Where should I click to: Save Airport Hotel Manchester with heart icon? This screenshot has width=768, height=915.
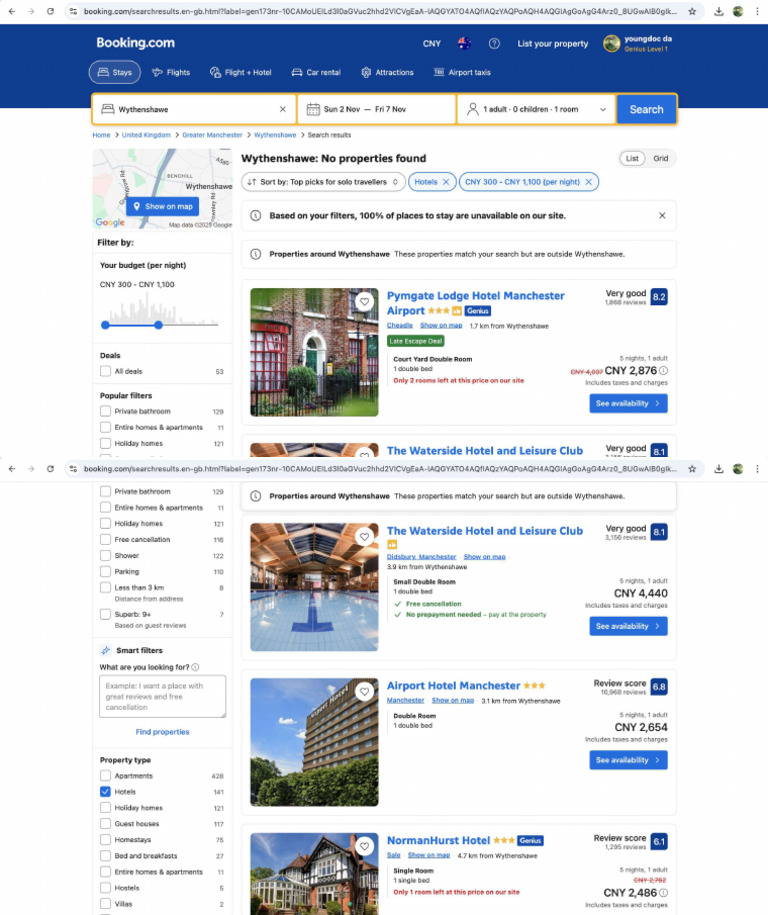(364, 692)
